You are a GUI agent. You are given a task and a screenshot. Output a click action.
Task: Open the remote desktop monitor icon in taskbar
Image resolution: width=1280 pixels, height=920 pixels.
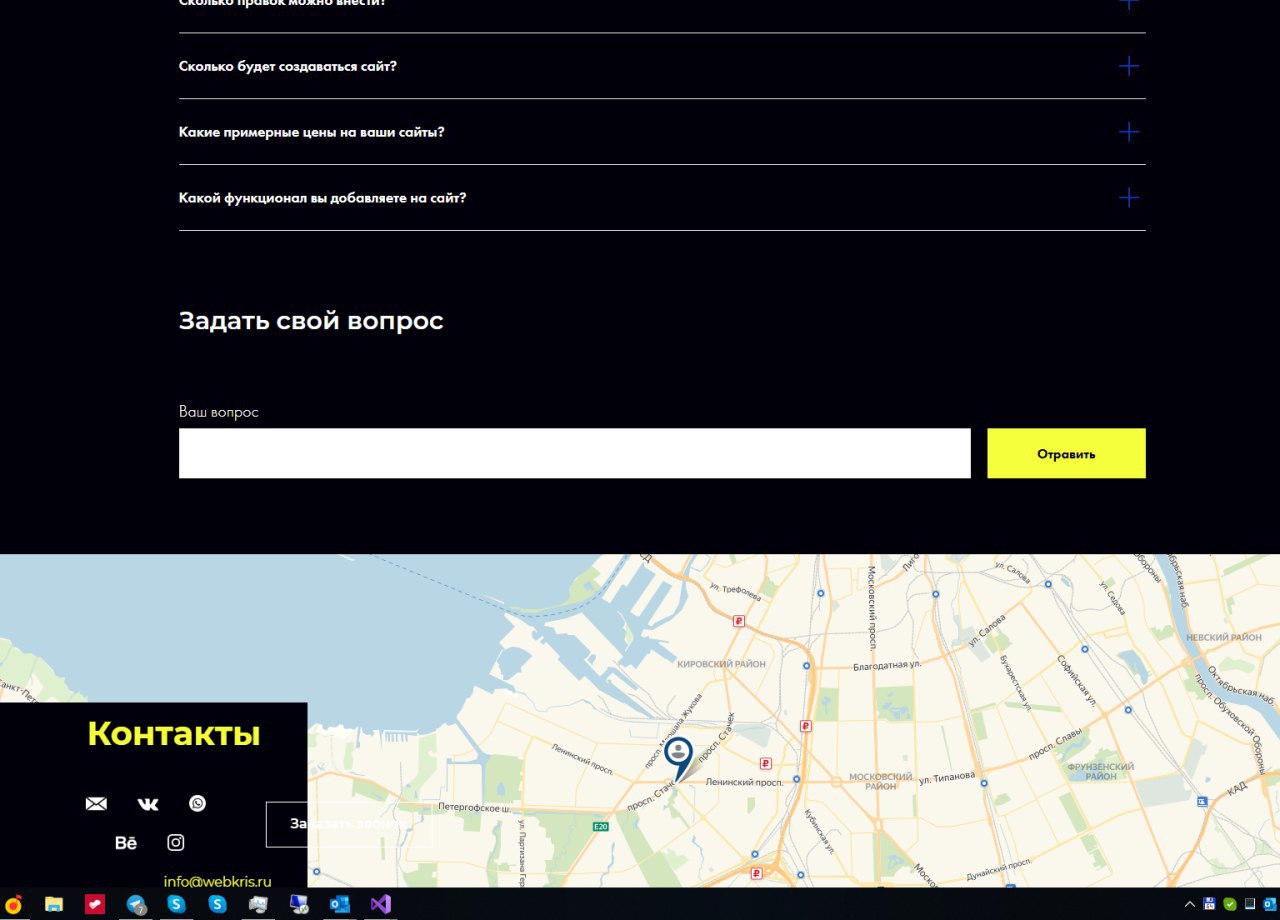tap(299, 904)
